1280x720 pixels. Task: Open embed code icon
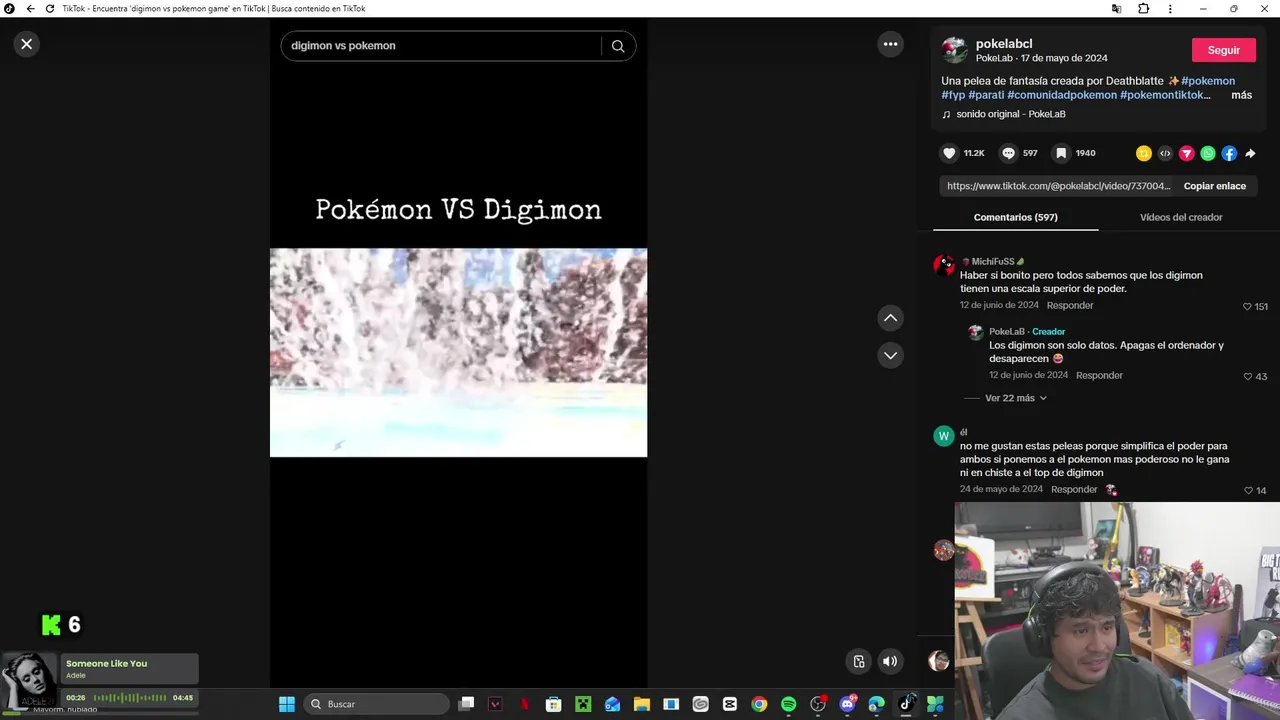(1165, 153)
